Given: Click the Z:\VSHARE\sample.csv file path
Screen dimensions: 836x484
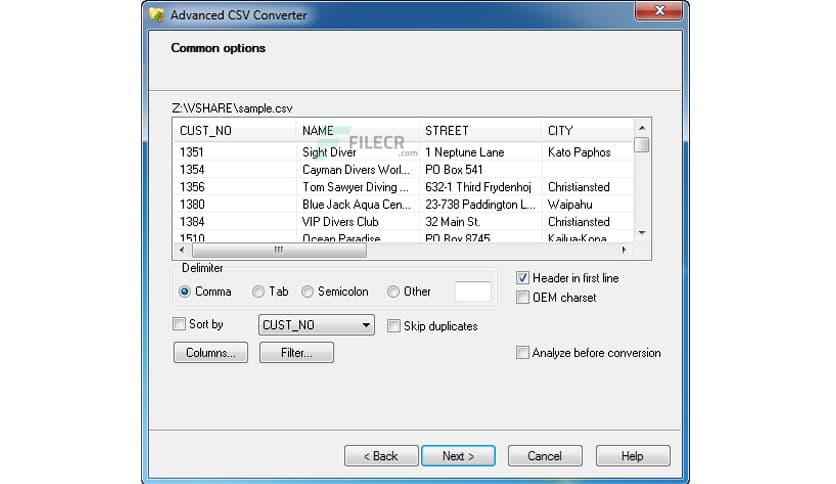Looking at the screenshot, I should coord(232,108).
